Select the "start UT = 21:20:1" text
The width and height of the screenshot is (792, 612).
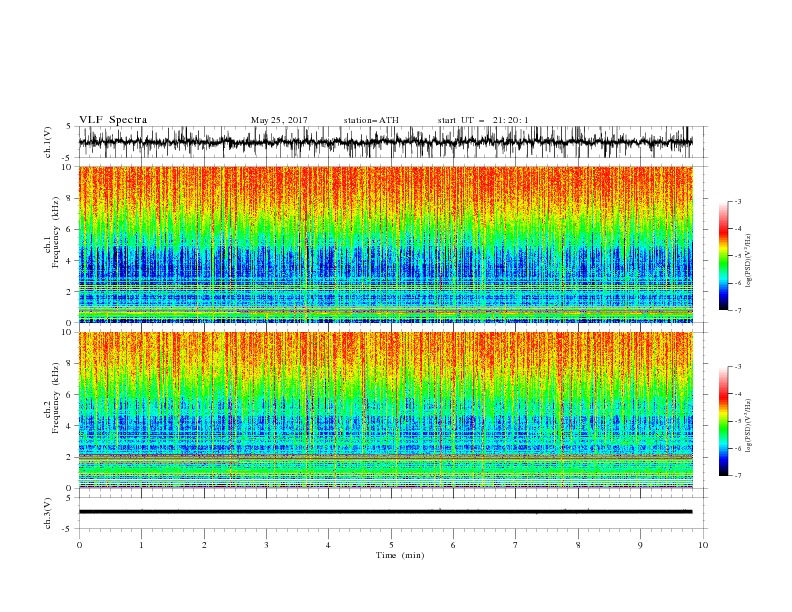[482, 120]
